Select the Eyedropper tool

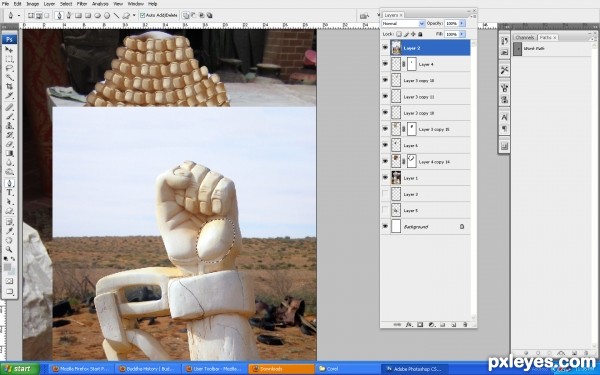(x=9, y=232)
